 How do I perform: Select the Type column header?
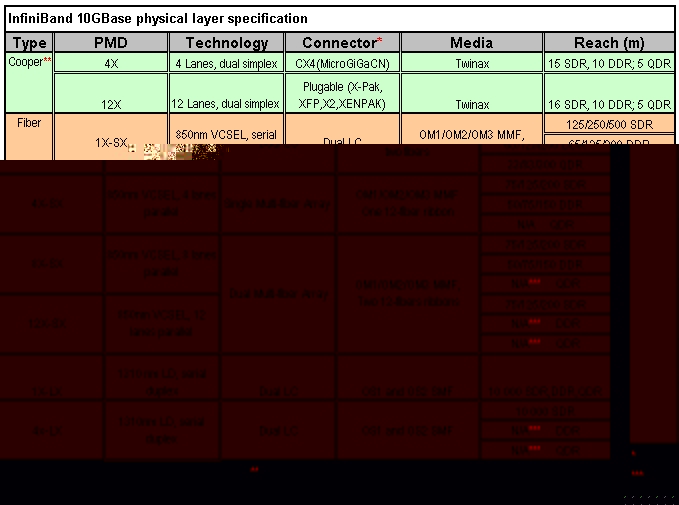click(29, 43)
